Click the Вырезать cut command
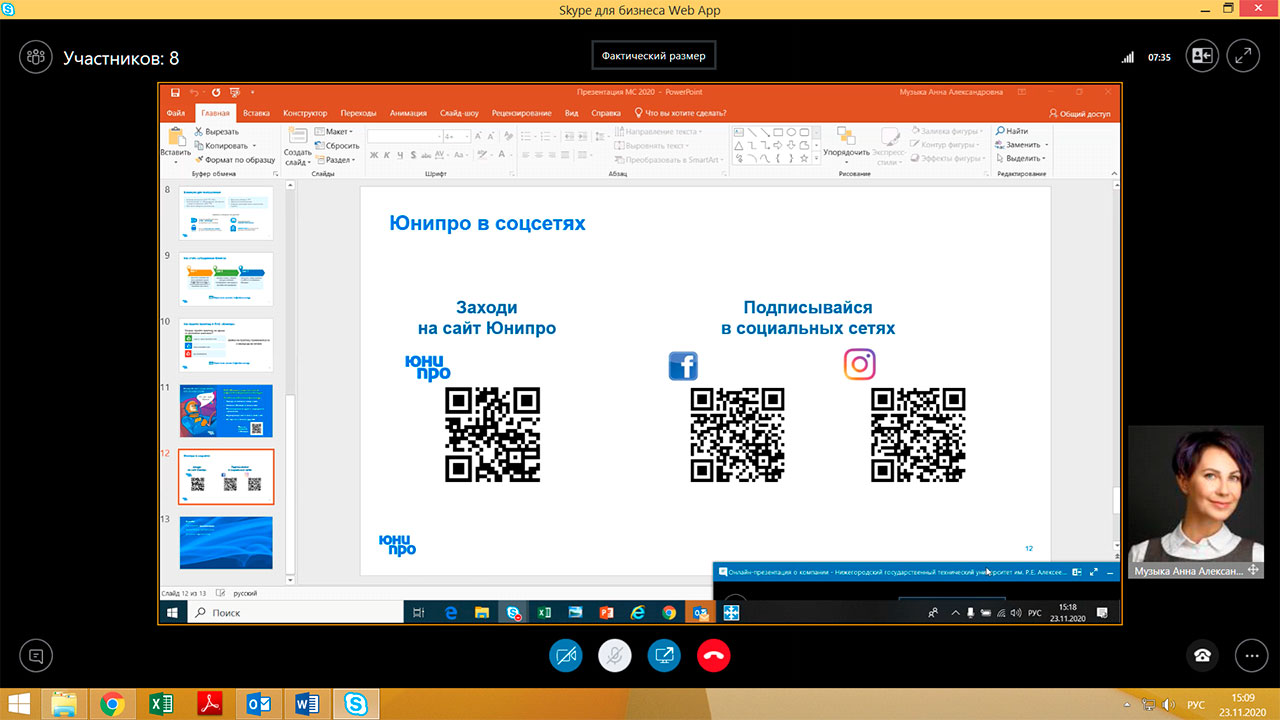1280x720 pixels. click(x=216, y=132)
